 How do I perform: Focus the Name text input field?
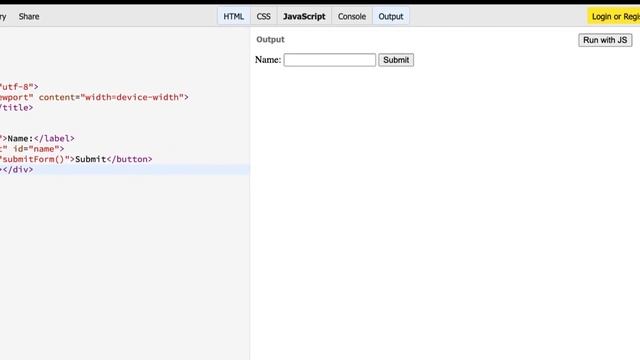(x=330, y=60)
